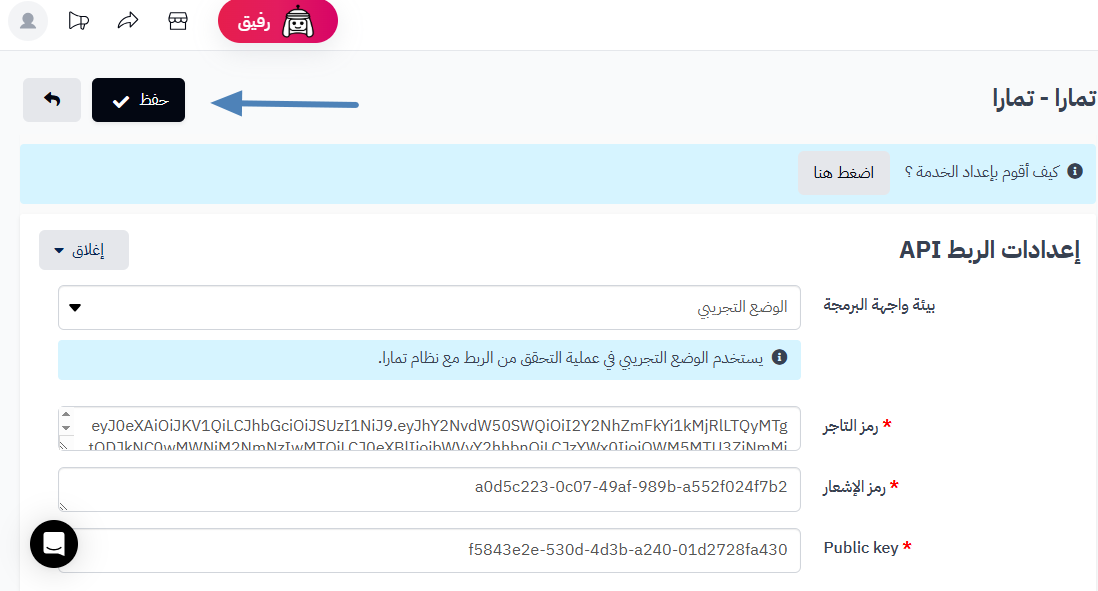The width and height of the screenshot is (1098, 591).
Task: Click the Public key label
Action: click(861, 548)
